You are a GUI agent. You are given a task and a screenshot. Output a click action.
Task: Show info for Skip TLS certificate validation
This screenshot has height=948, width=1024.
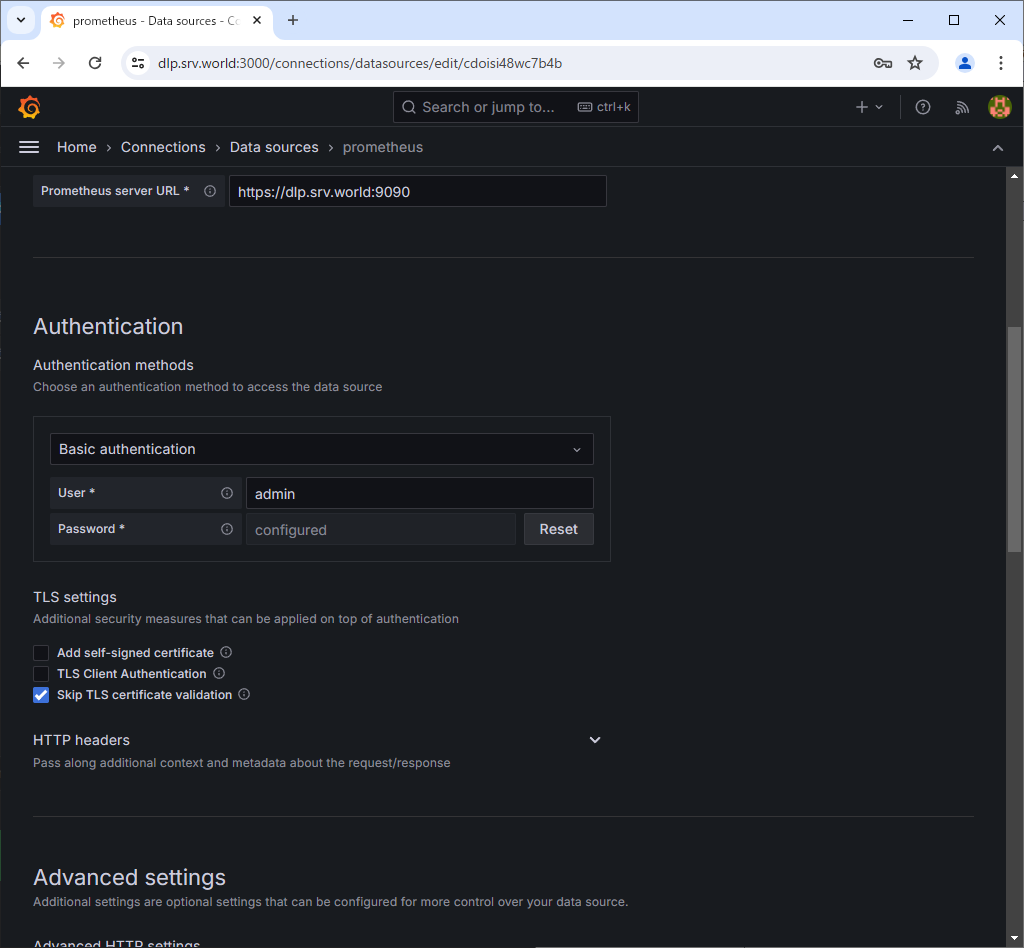click(x=244, y=694)
